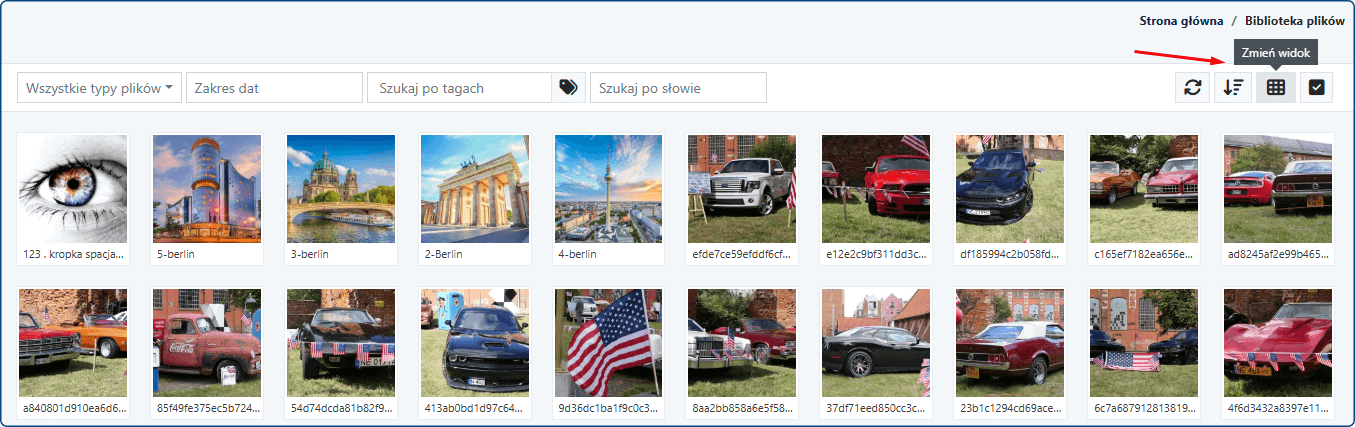Viewport: 1355px width, 427px height.
Task: Select the eye image thumbnail
Action: click(73, 189)
